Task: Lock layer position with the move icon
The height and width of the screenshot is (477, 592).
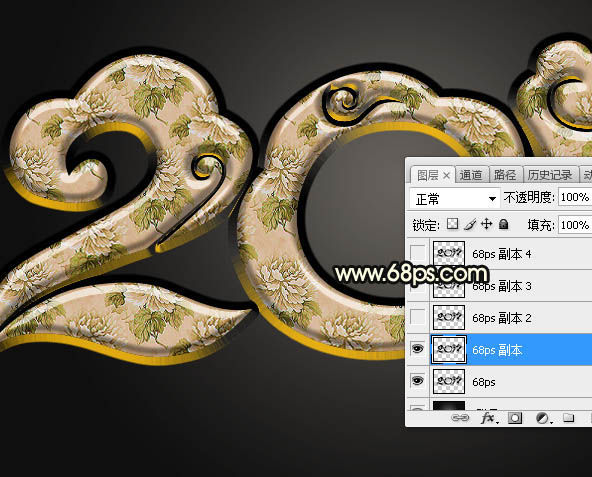Action: [x=487, y=224]
